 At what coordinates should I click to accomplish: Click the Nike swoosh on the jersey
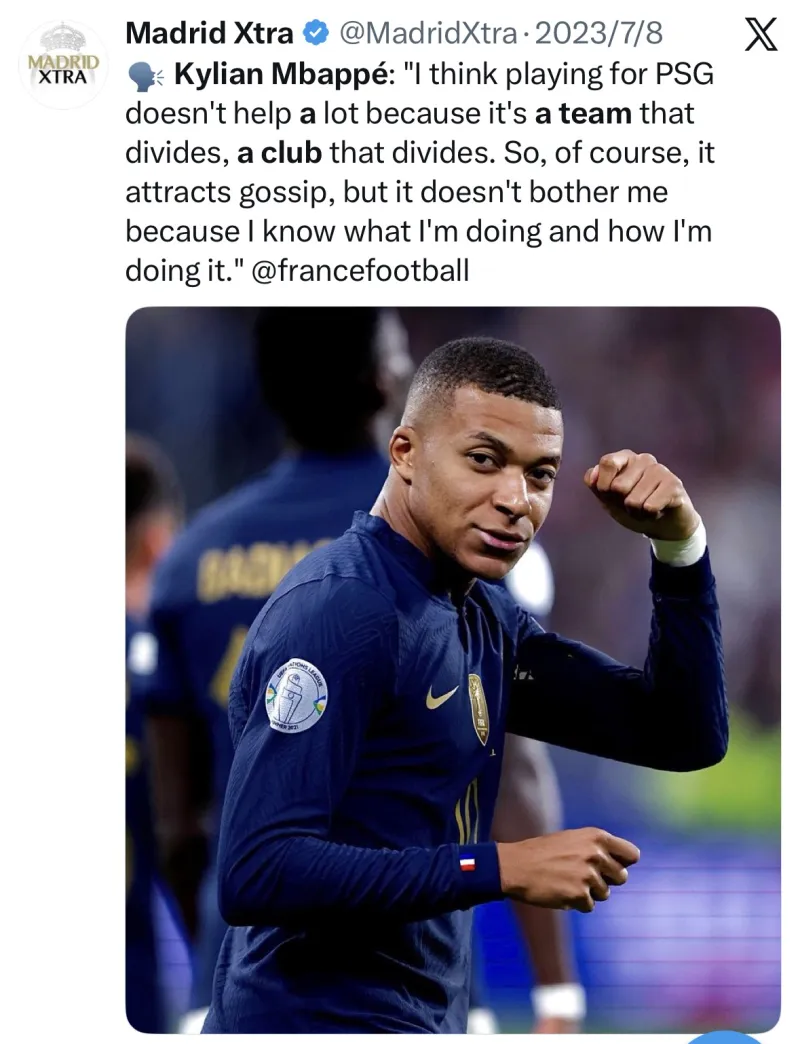[x=441, y=696]
